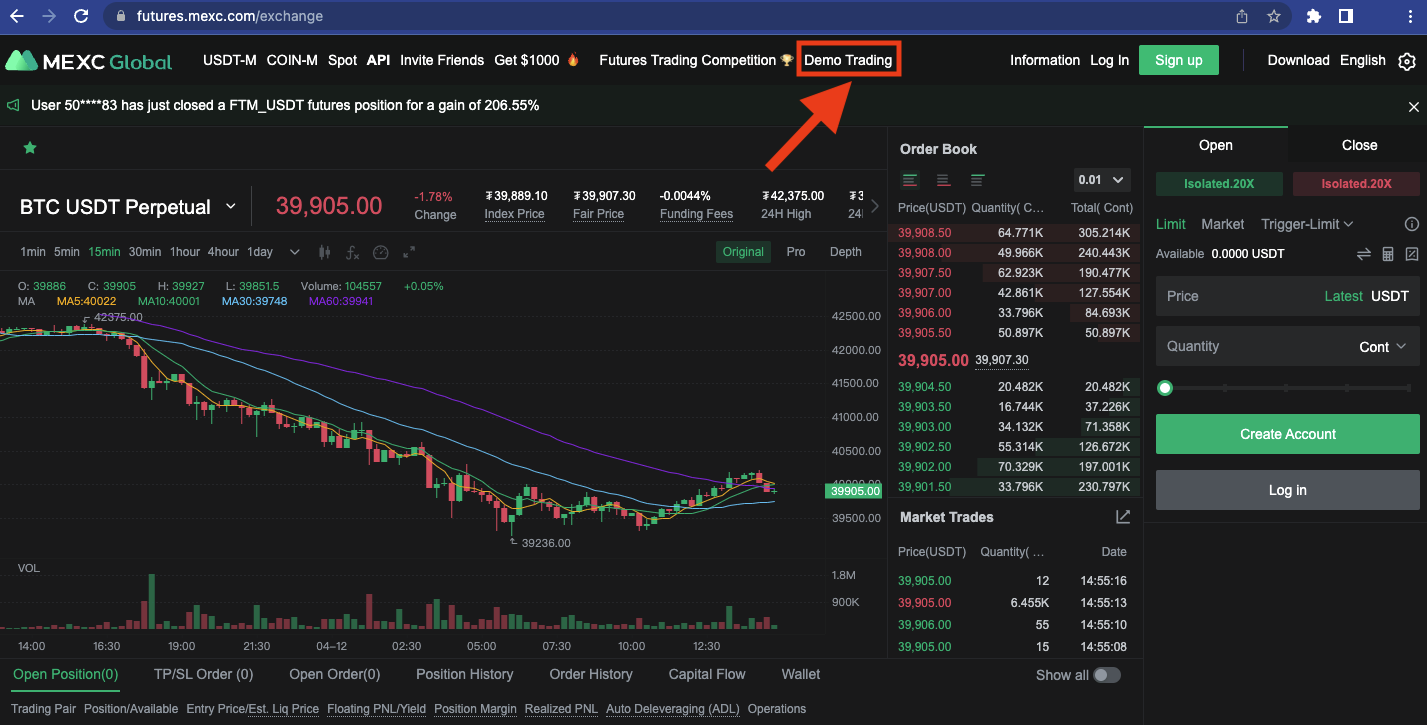Click green Isolated.20X leverage button

click(x=1219, y=184)
